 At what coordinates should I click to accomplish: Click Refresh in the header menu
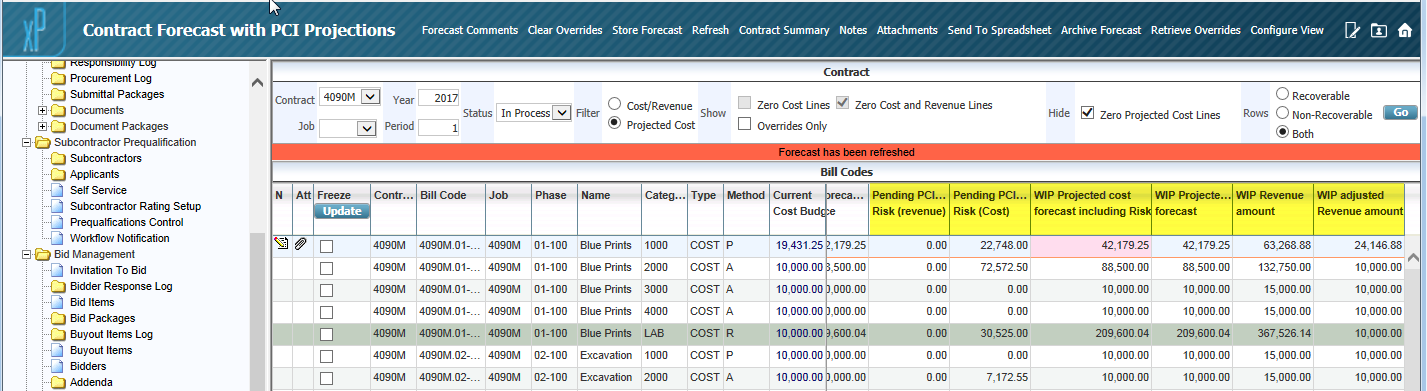tap(710, 30)
